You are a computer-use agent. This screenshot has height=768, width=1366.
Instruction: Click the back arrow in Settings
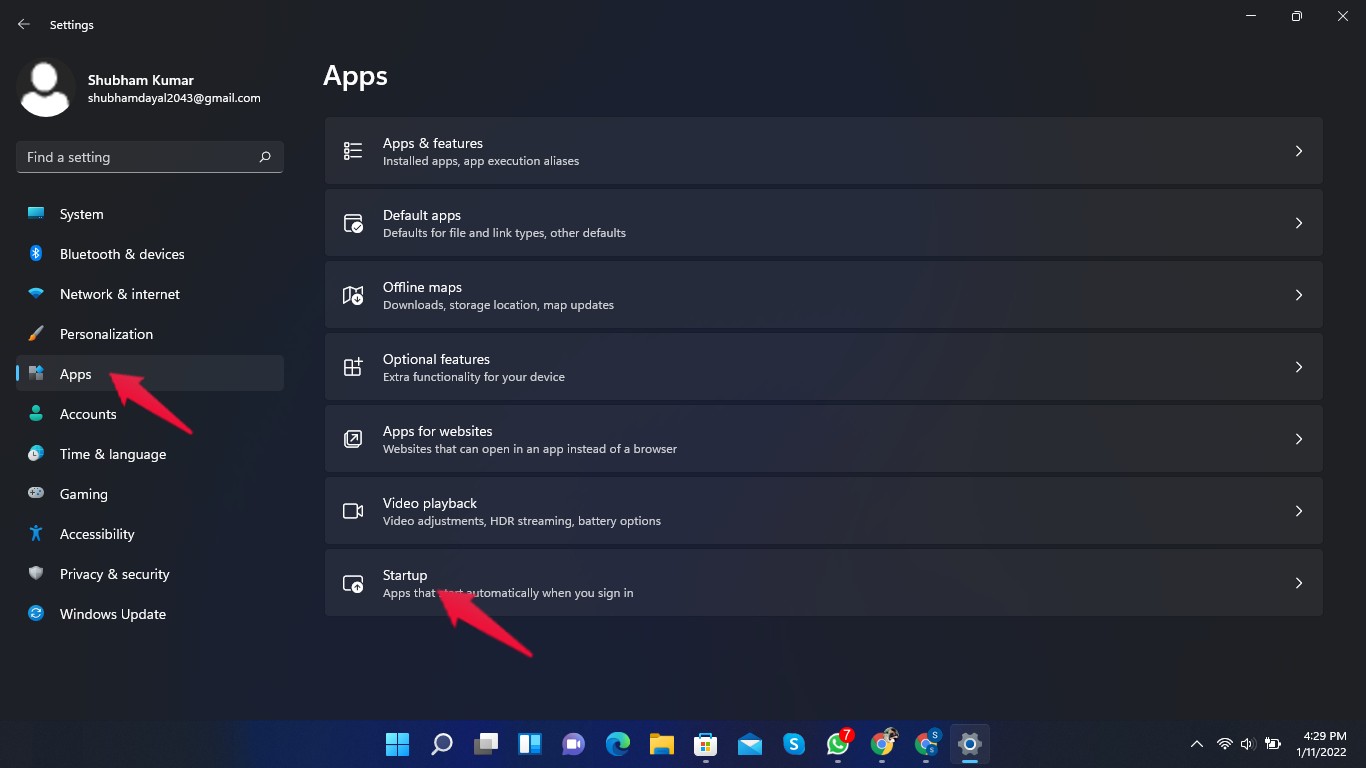tap(24, 24)
